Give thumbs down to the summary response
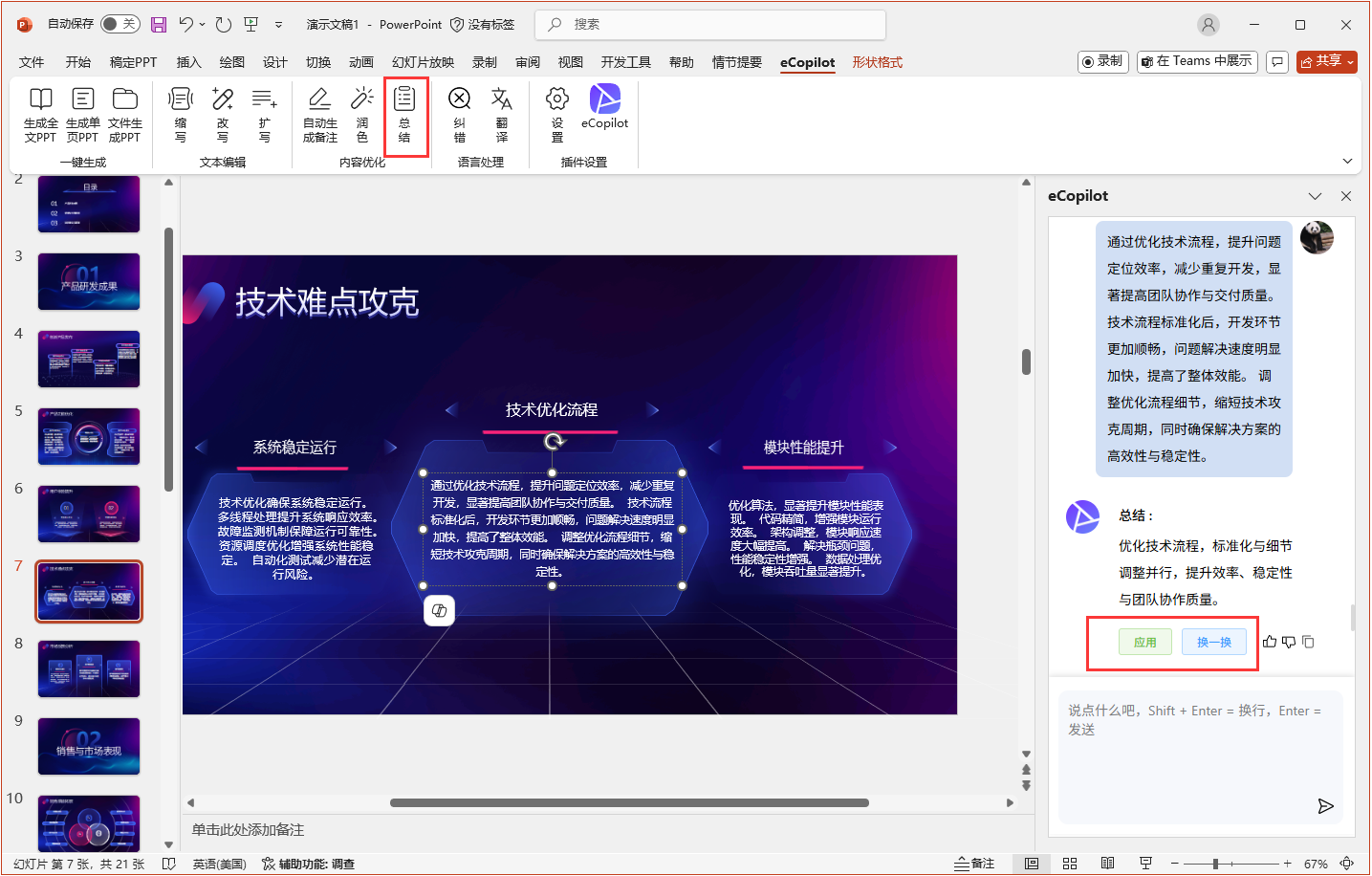This screenshot has height=876, width=1372. click(x=1289, y=642)
